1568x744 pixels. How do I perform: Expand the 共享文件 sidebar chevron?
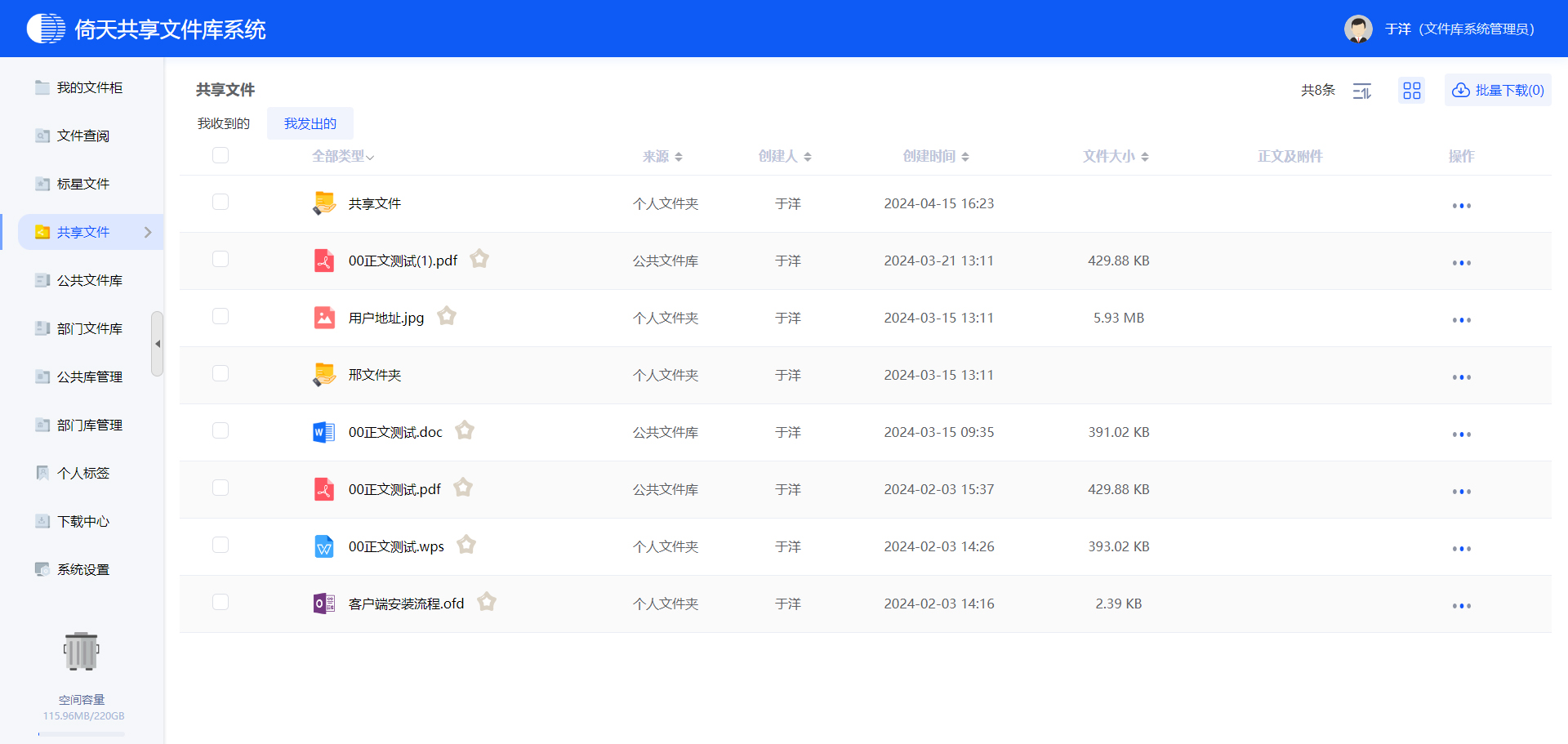[148, 232]
